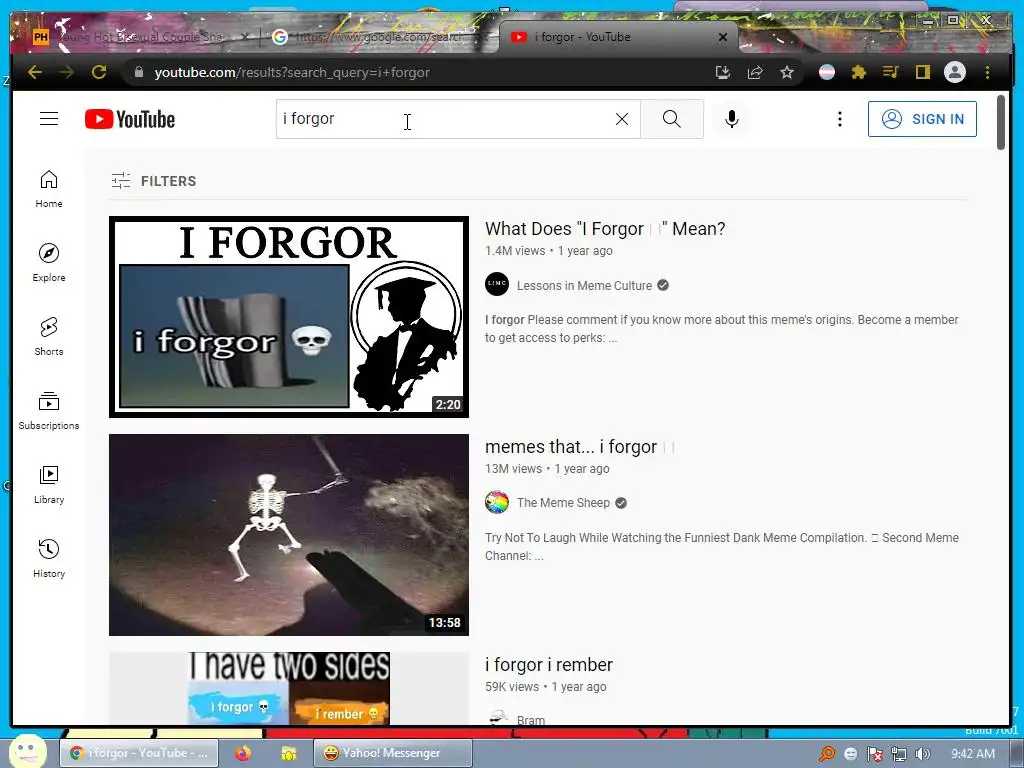Go to the YouTube logo homepage

click(130, 120)
